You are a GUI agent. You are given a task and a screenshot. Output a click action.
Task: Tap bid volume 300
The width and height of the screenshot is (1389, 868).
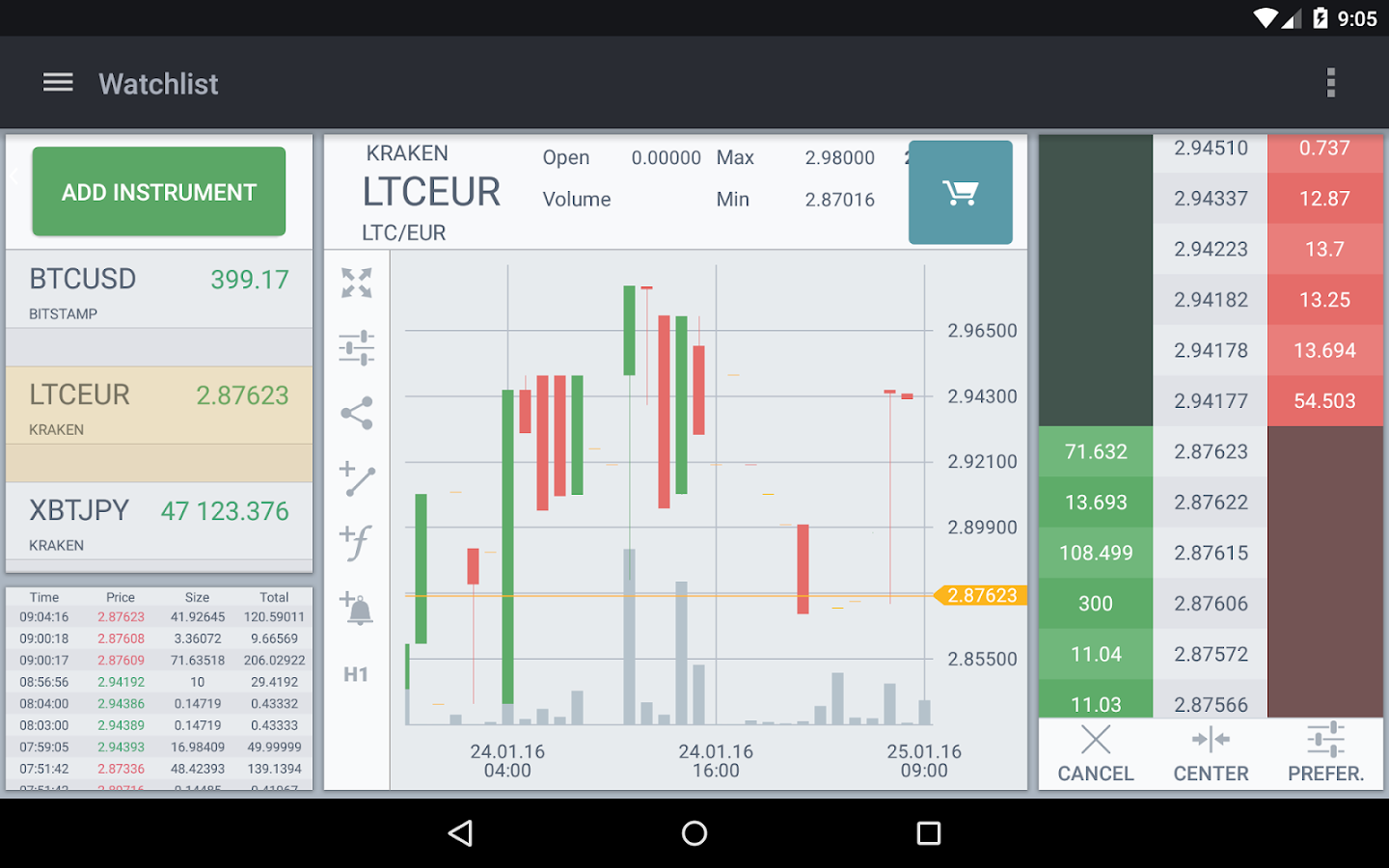point(1096,604)
